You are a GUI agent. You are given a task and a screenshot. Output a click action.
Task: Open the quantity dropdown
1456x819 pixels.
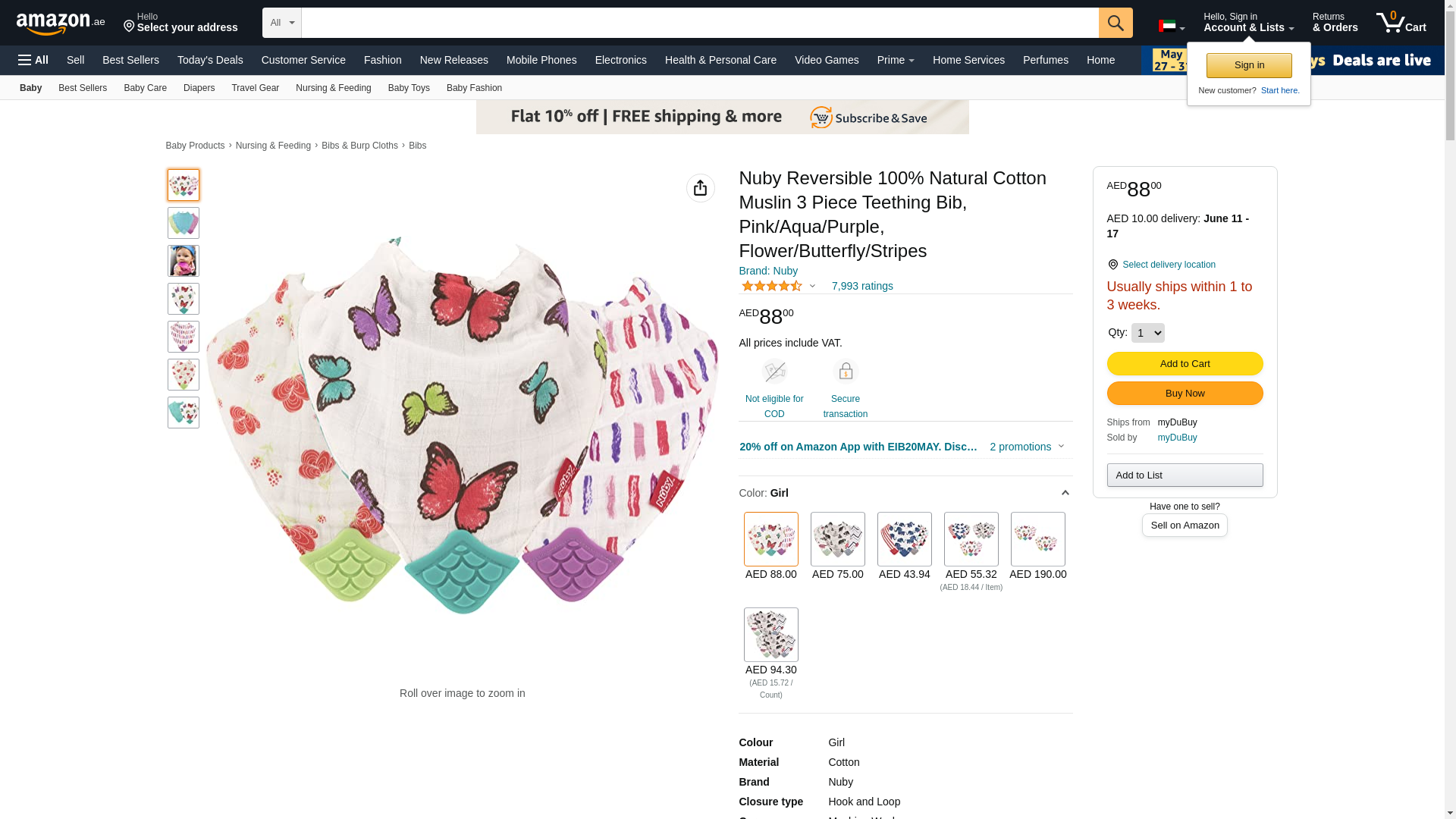1147,333
